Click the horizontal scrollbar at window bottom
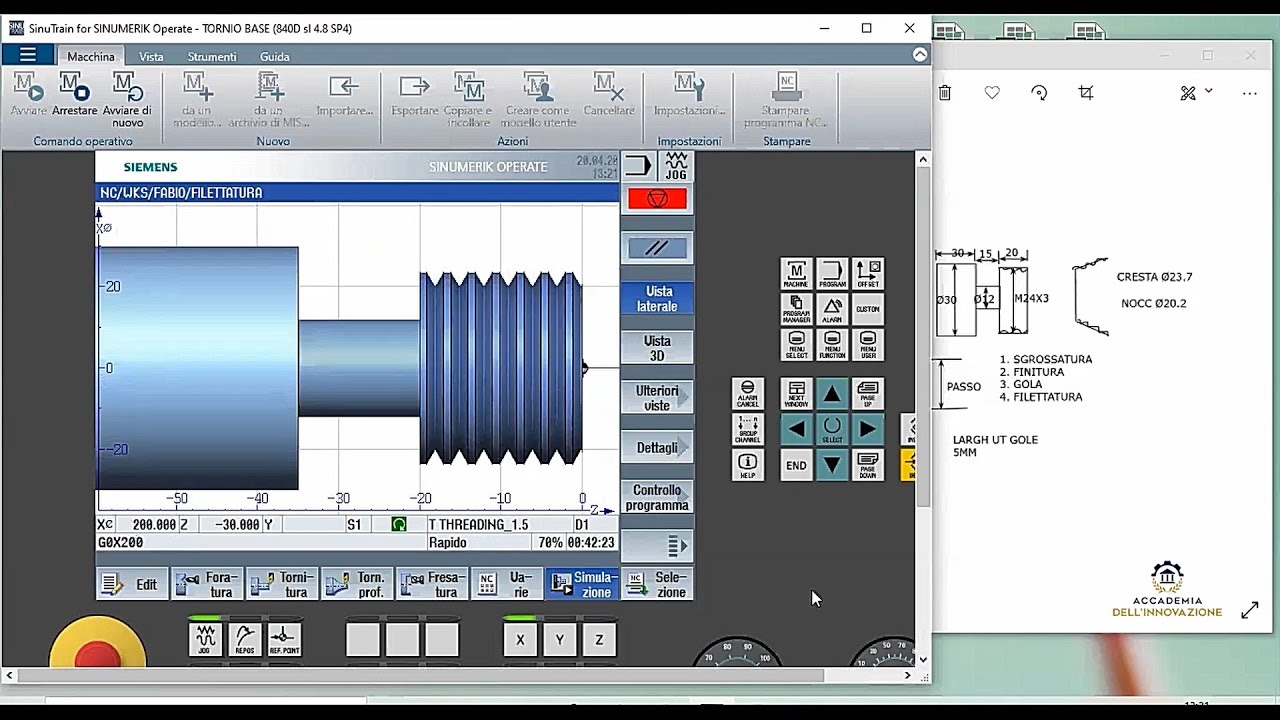 (420, 676)
